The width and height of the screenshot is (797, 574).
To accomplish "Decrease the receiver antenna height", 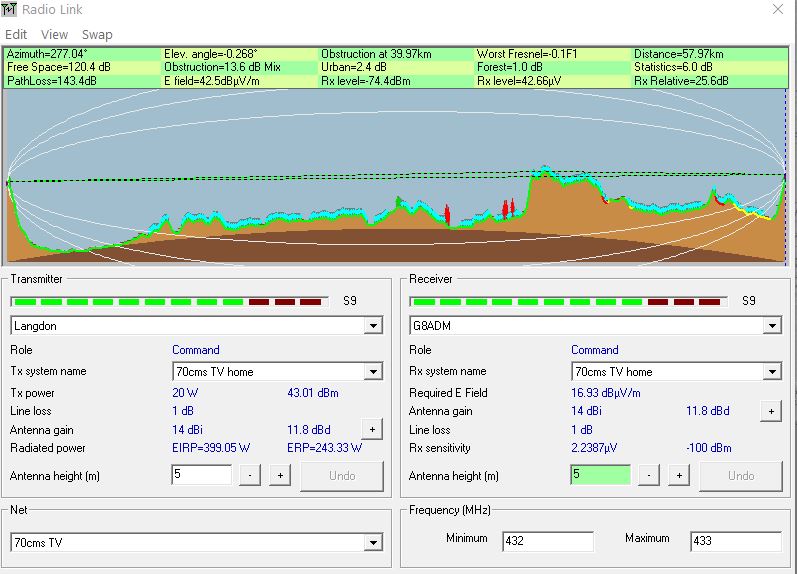I will (649, 475).
